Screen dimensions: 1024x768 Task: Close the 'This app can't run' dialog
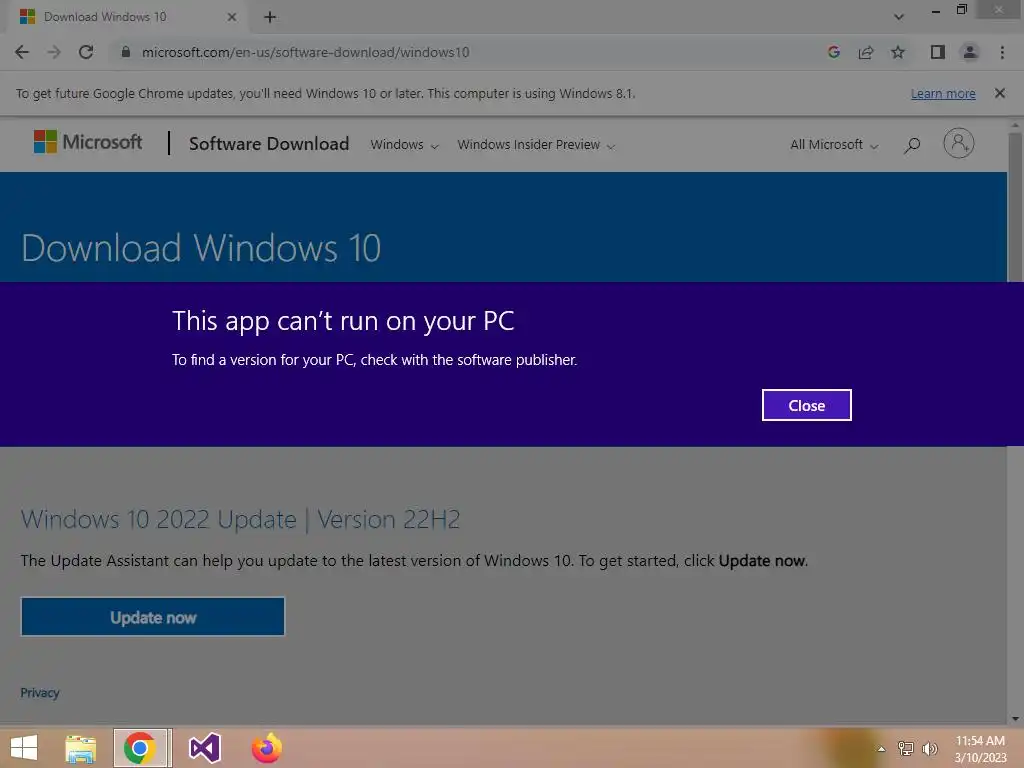(x=806, y=405)
